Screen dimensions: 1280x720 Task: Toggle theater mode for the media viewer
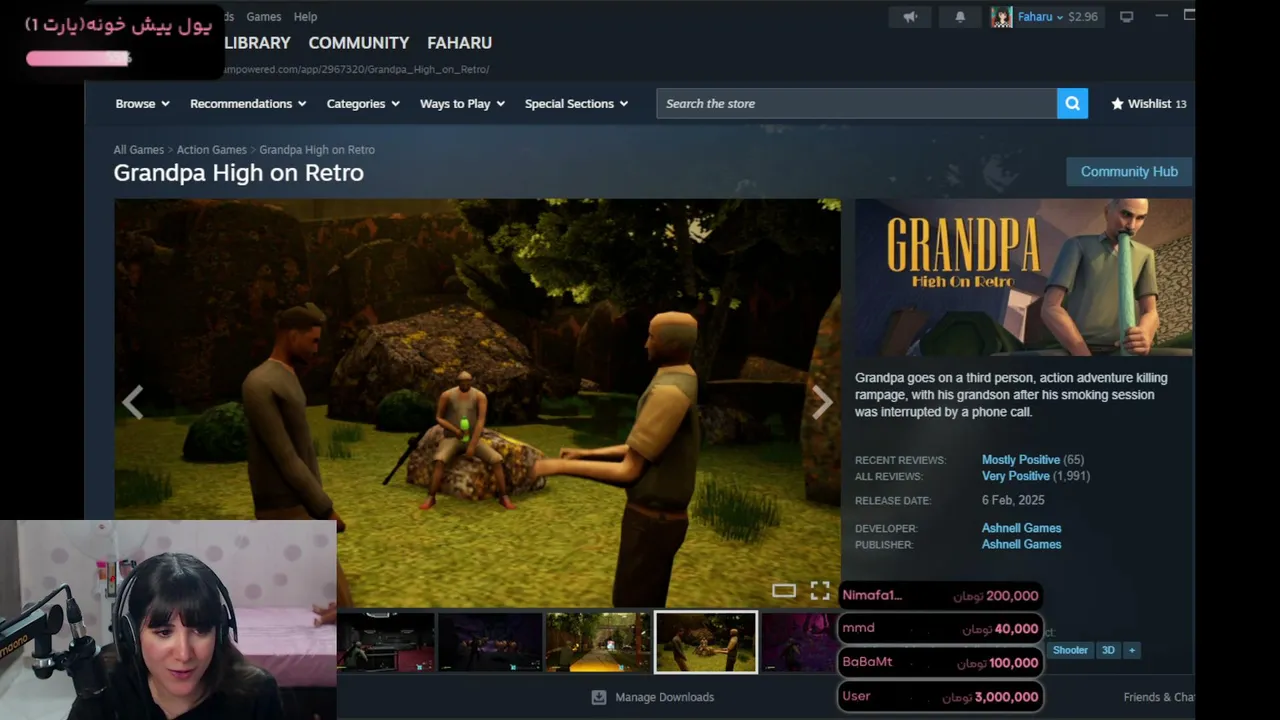pos(784,591)
